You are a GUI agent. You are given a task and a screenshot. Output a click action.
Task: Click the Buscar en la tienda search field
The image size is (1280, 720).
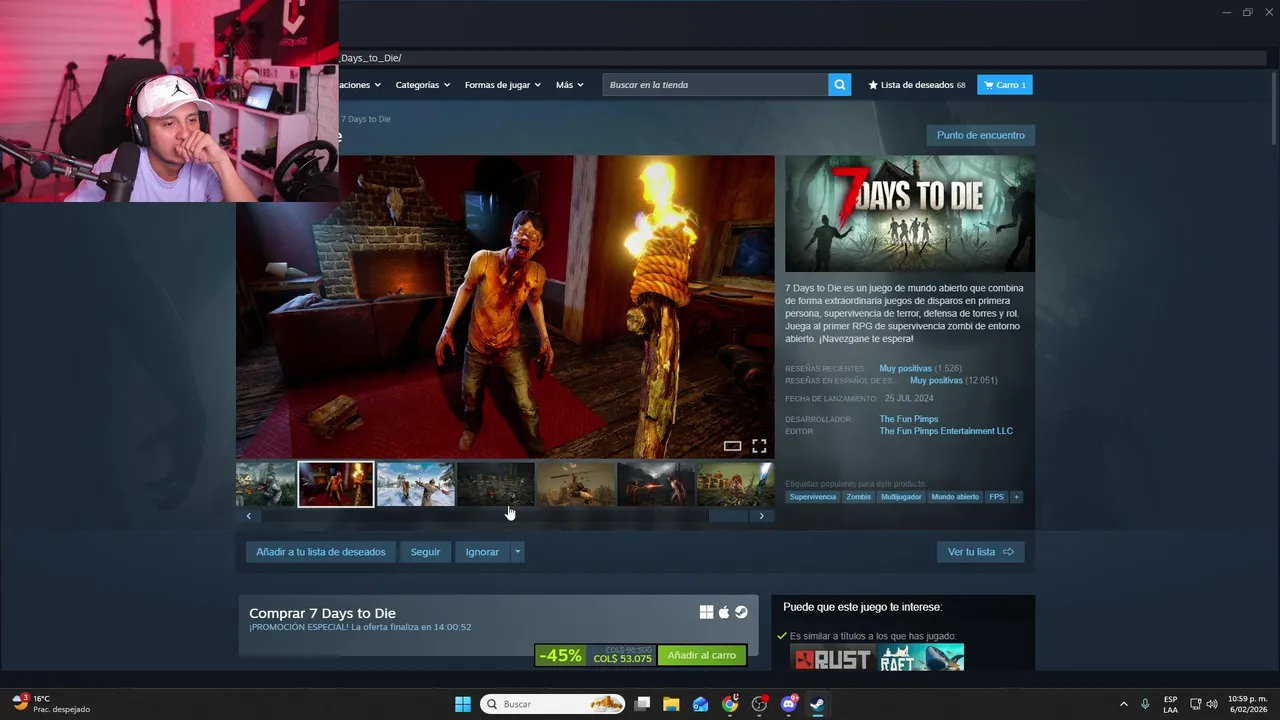click(715, 85)
